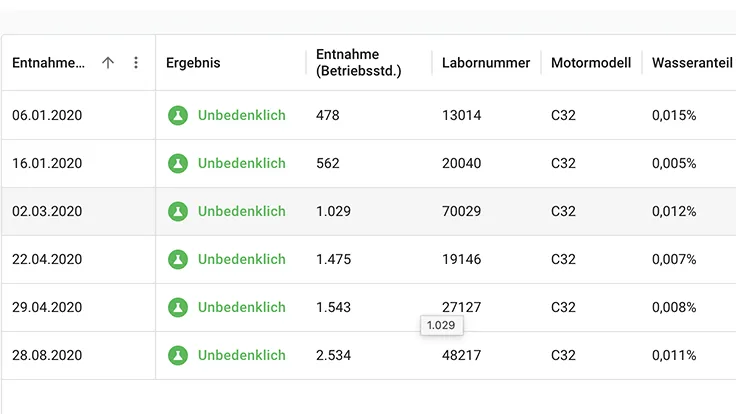Select the row dated 16.01.2020
This screenshot has height=414, width=736.
pos(368,163)
